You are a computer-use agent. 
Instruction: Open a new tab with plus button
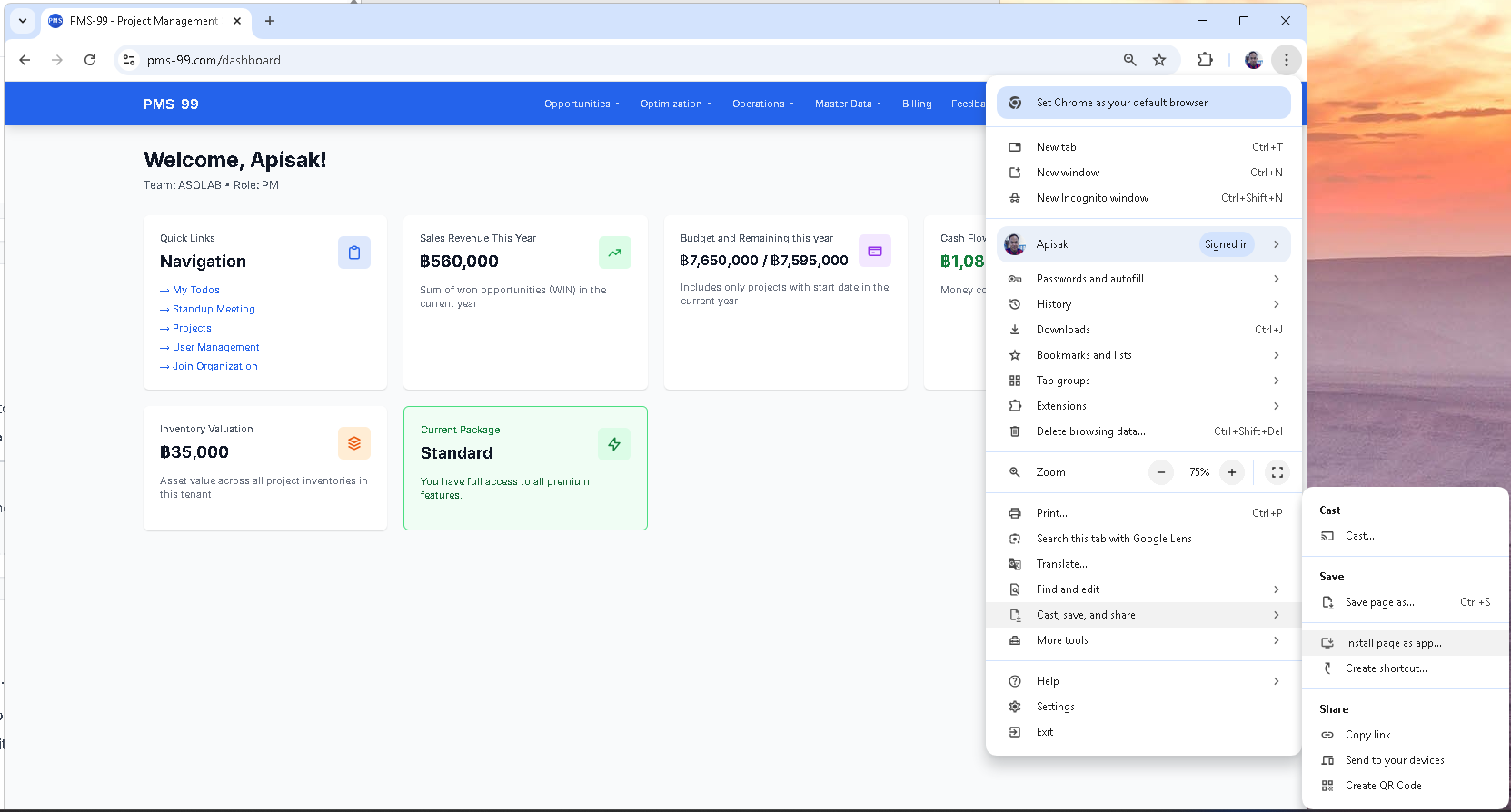coord(270,21)
